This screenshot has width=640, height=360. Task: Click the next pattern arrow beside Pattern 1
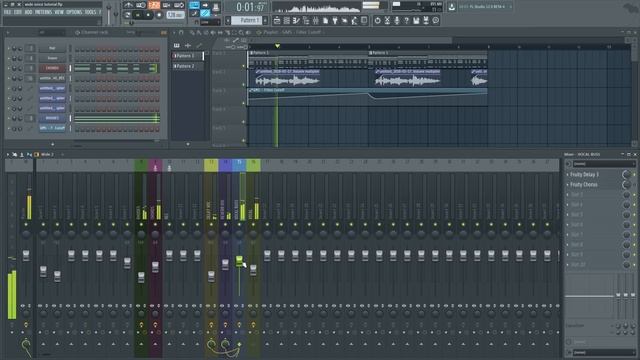click(x=265, y=20)
